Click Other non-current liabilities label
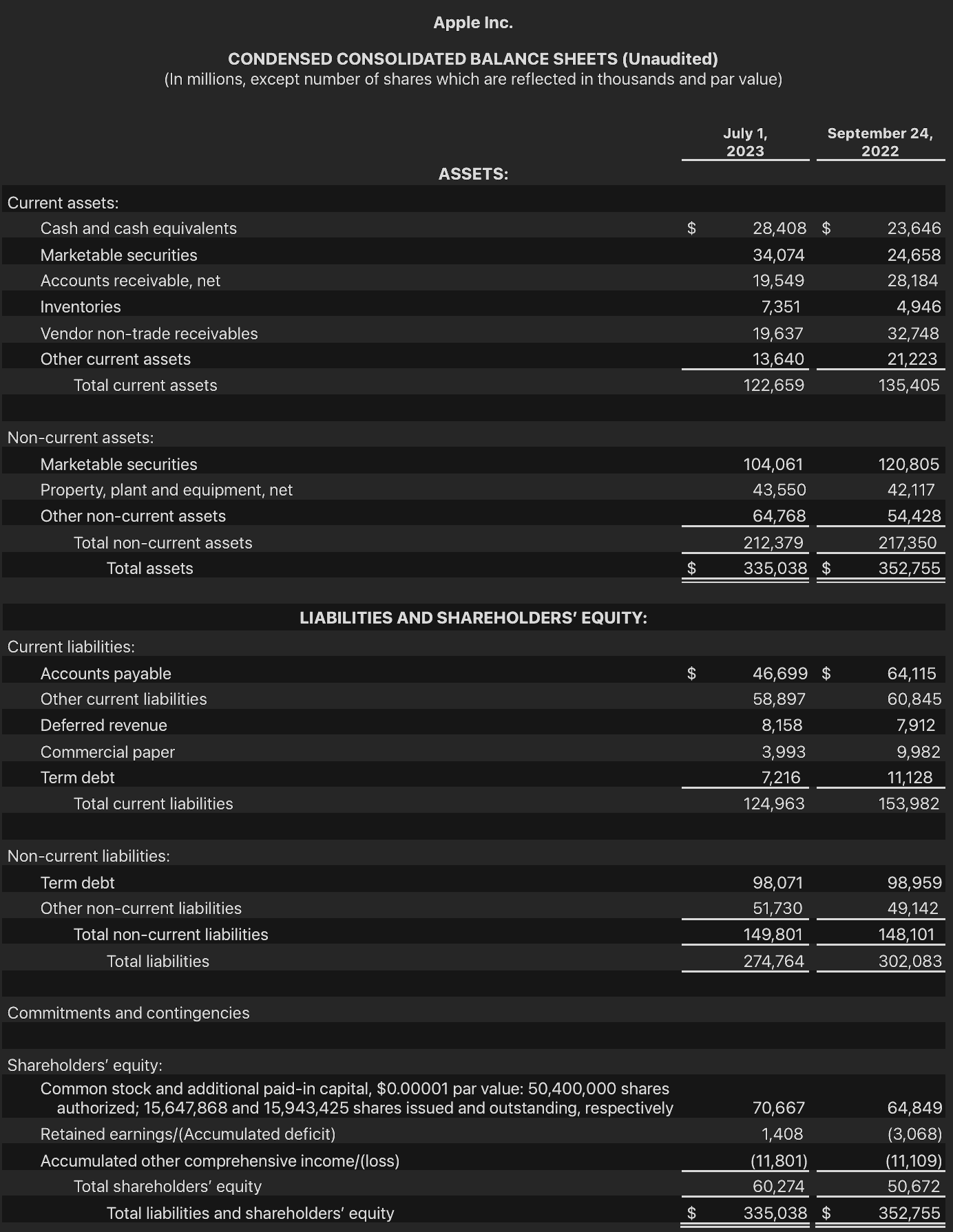The width and height of the screenshot is (953, 1232). tap(141, 909)
